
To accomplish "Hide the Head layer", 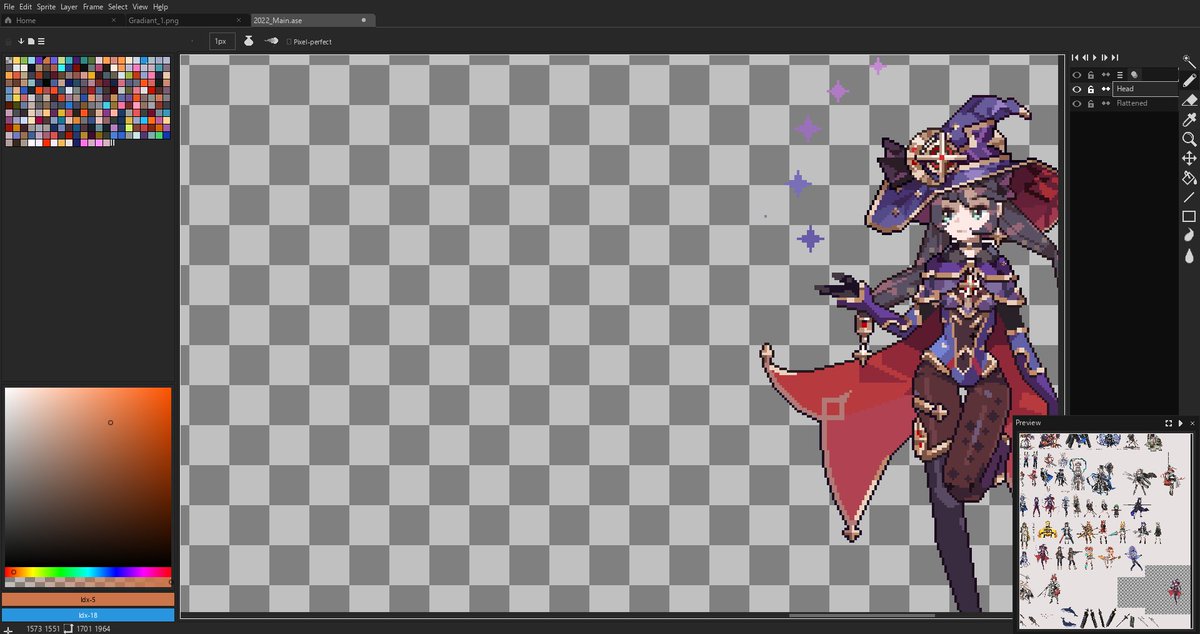I will [1077, 89].
